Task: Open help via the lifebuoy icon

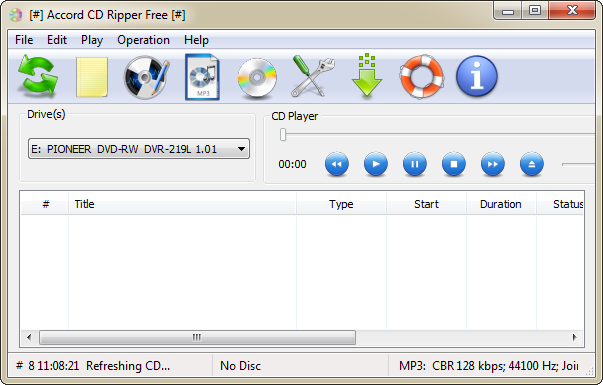Action: click(x=422, y=76)
